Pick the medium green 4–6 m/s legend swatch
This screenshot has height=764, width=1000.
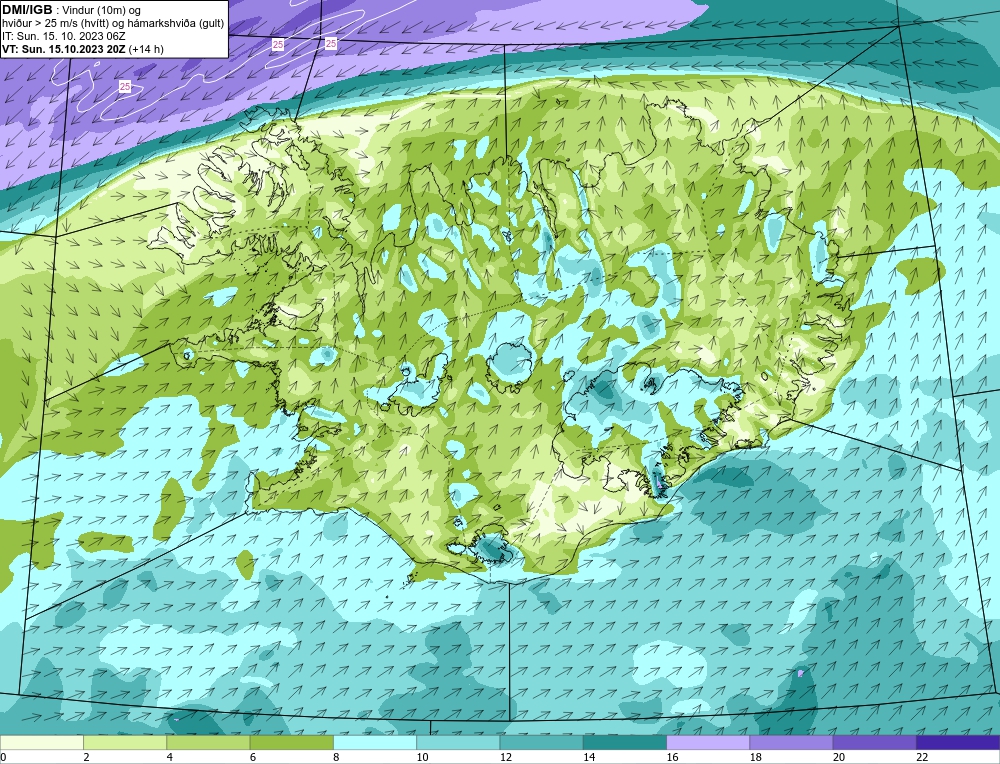point(208,742)
